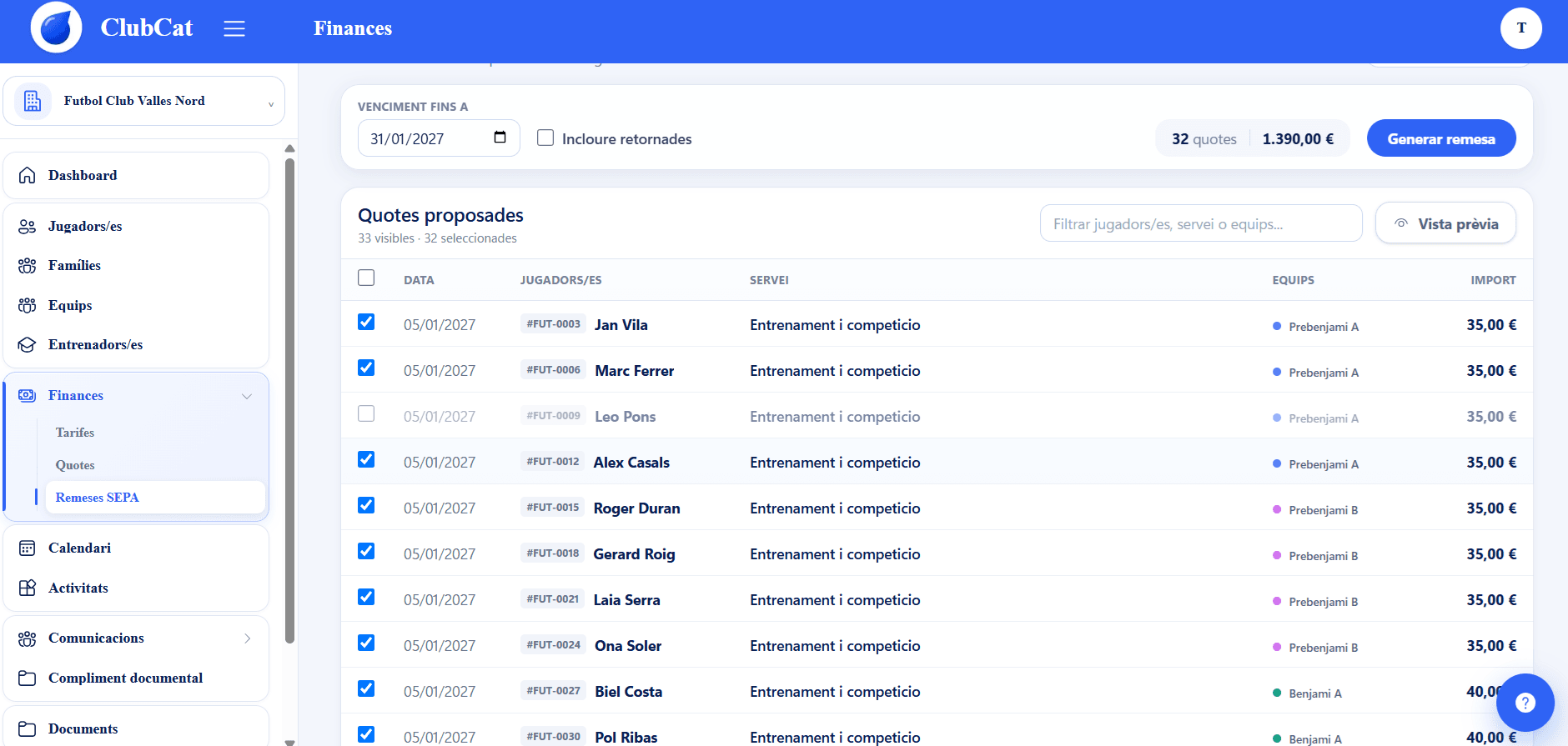Click the #FUT-0024 player code badge

[553, 645]
